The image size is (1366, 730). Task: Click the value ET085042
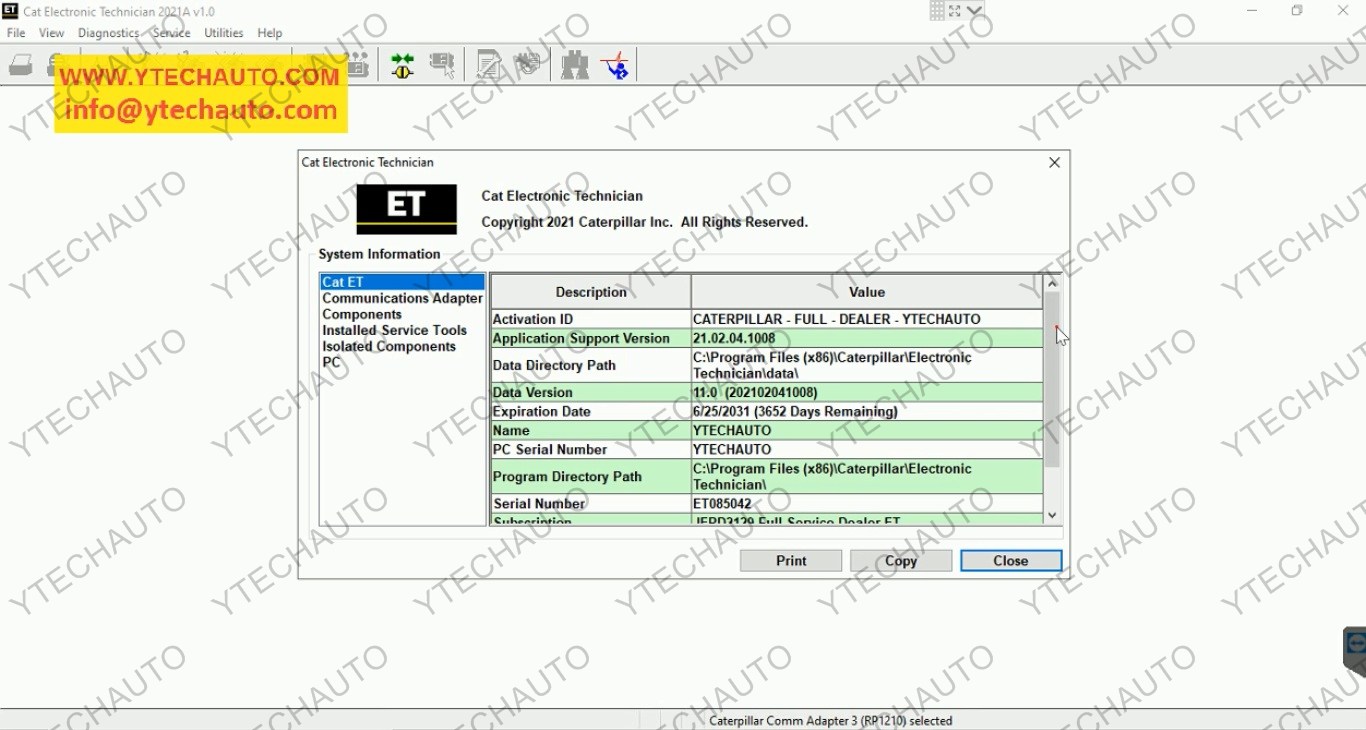[722, 503]
